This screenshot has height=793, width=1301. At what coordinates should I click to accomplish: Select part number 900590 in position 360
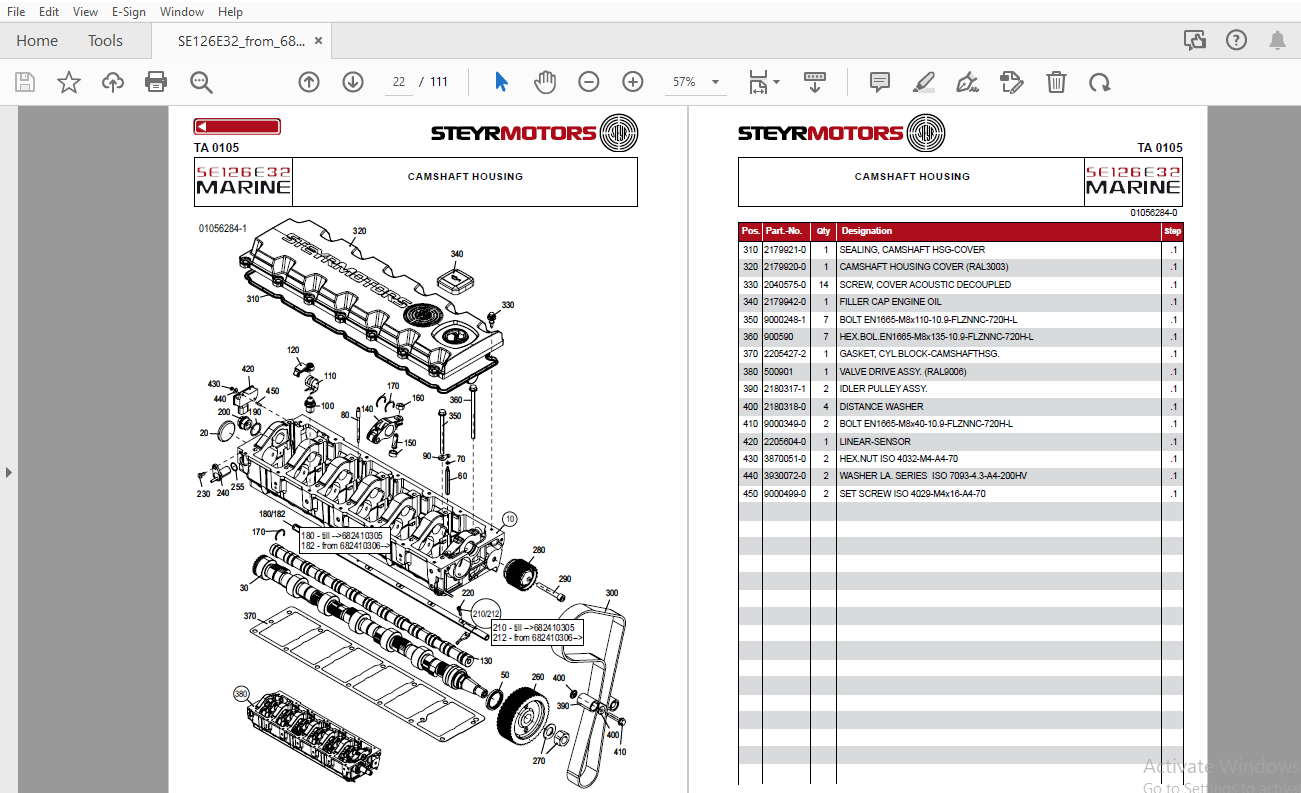coord(779,337)
